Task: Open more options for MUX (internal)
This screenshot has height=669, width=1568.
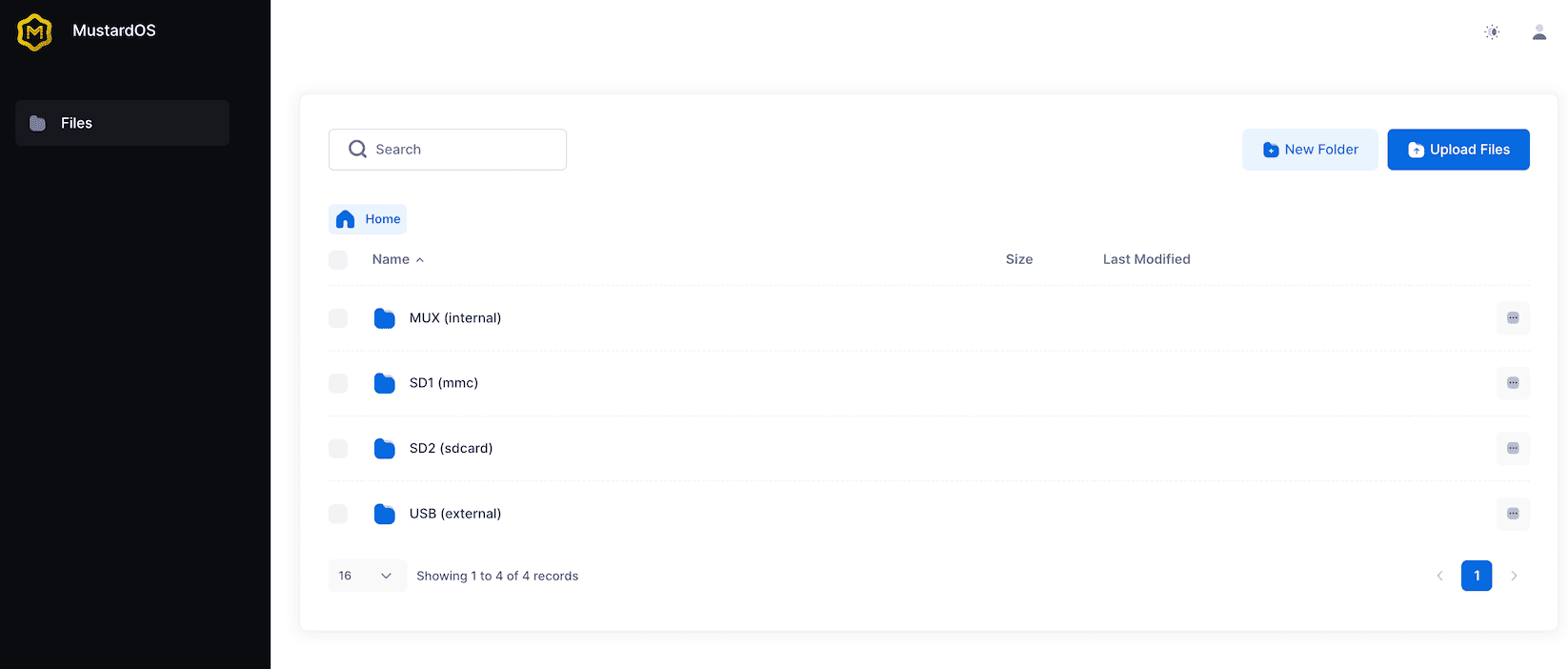Action: [x=1513, y=318]
